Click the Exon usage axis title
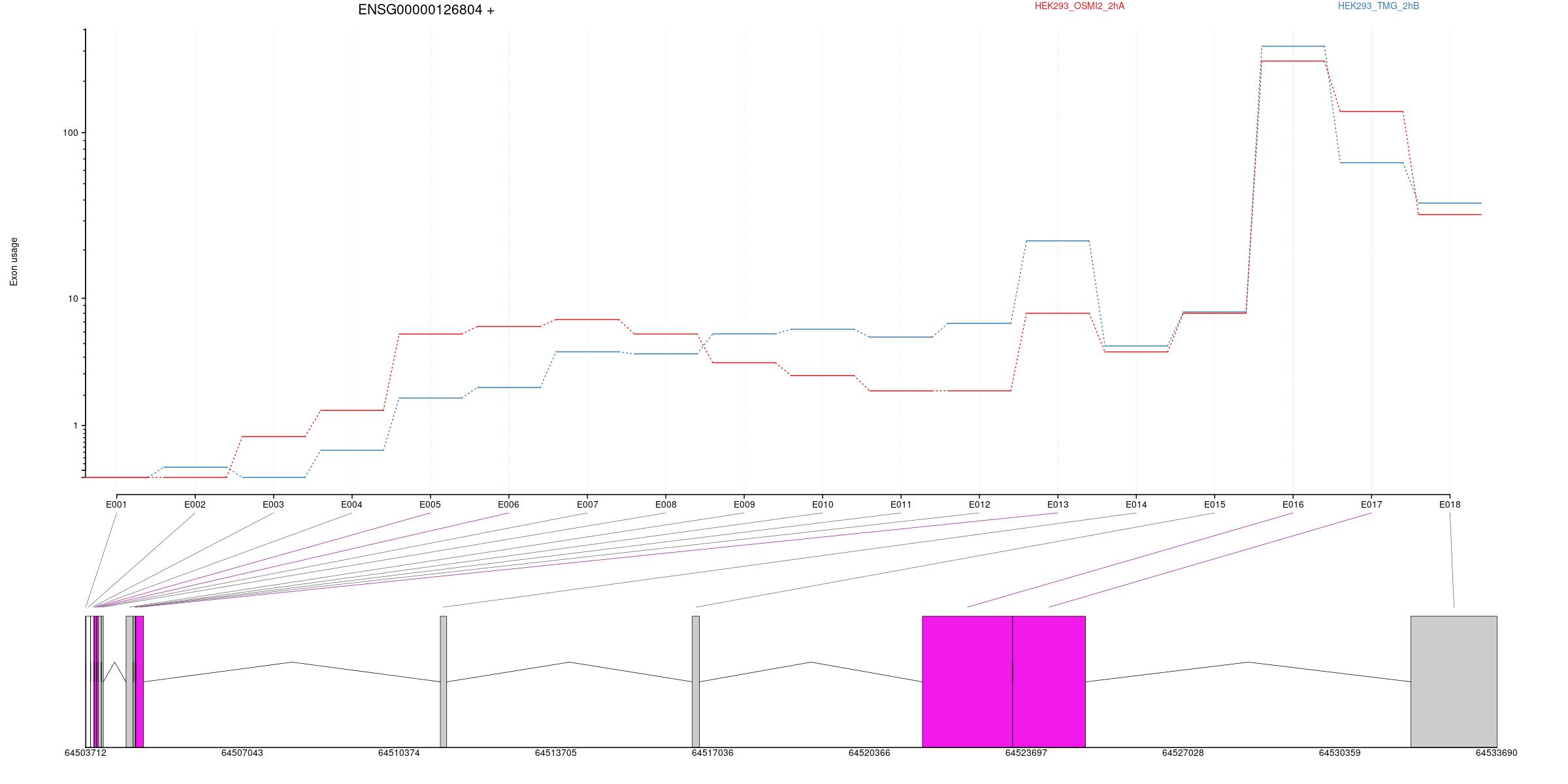This screenshot has height=784, width=1568. click(14, 261)
